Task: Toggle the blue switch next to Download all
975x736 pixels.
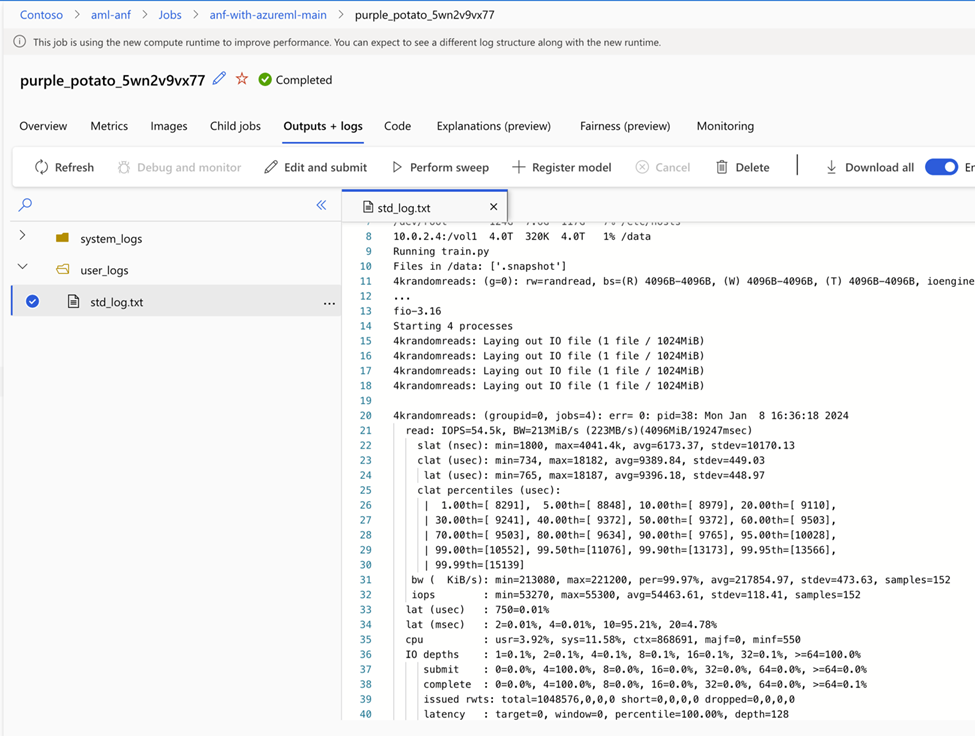Action: tap(941, 167)
